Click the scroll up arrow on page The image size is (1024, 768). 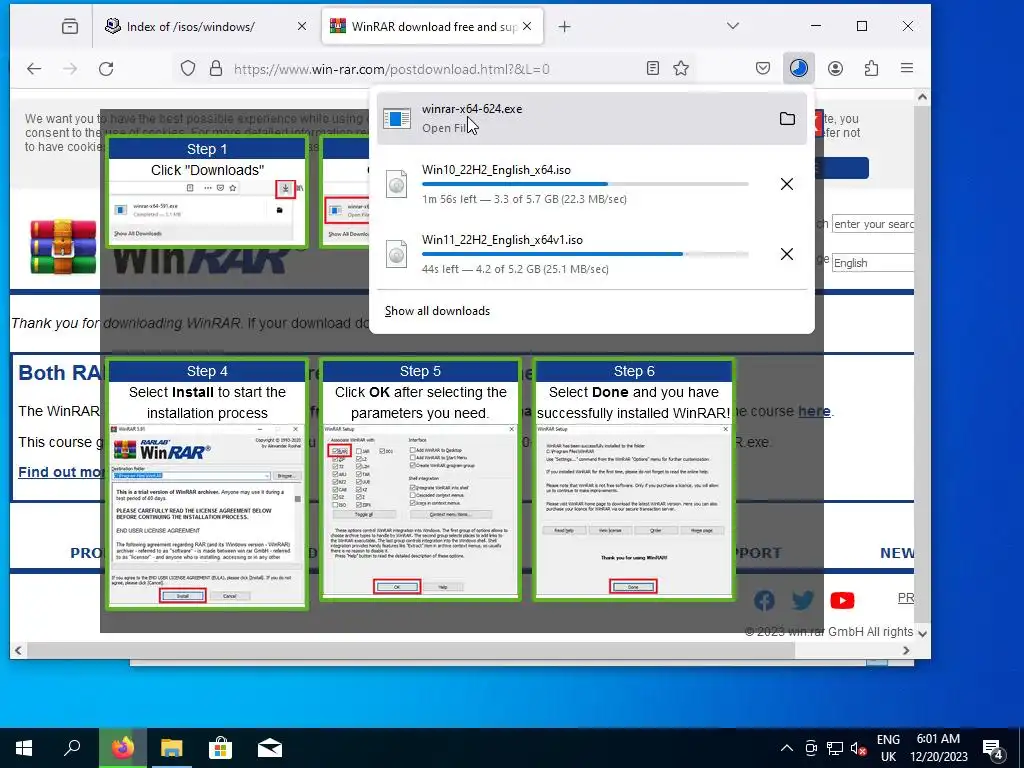(922, 97)
